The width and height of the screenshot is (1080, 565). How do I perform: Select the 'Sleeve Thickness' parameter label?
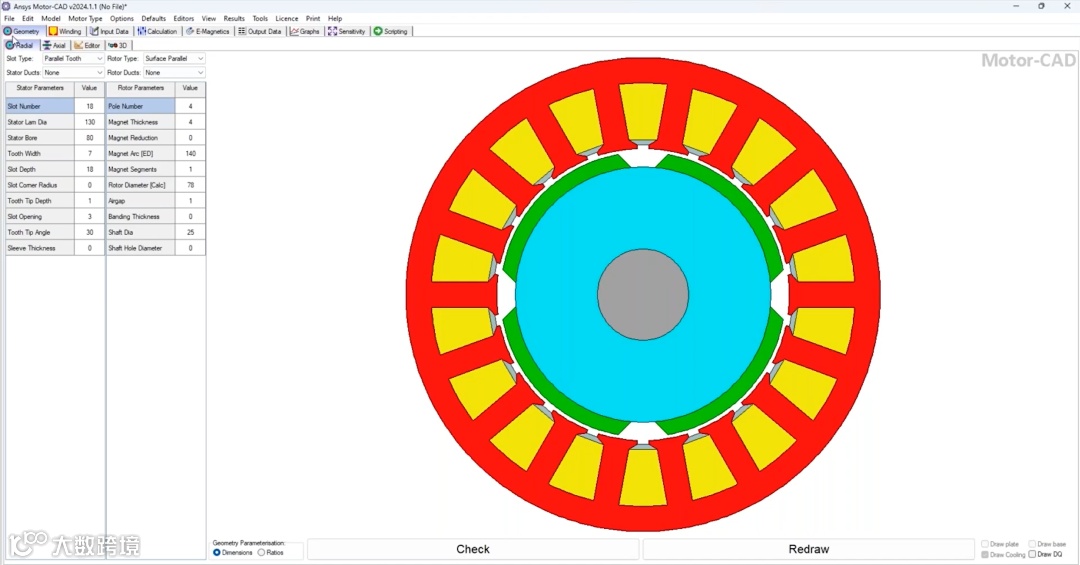pyautogui.click(x=39, y=248)
